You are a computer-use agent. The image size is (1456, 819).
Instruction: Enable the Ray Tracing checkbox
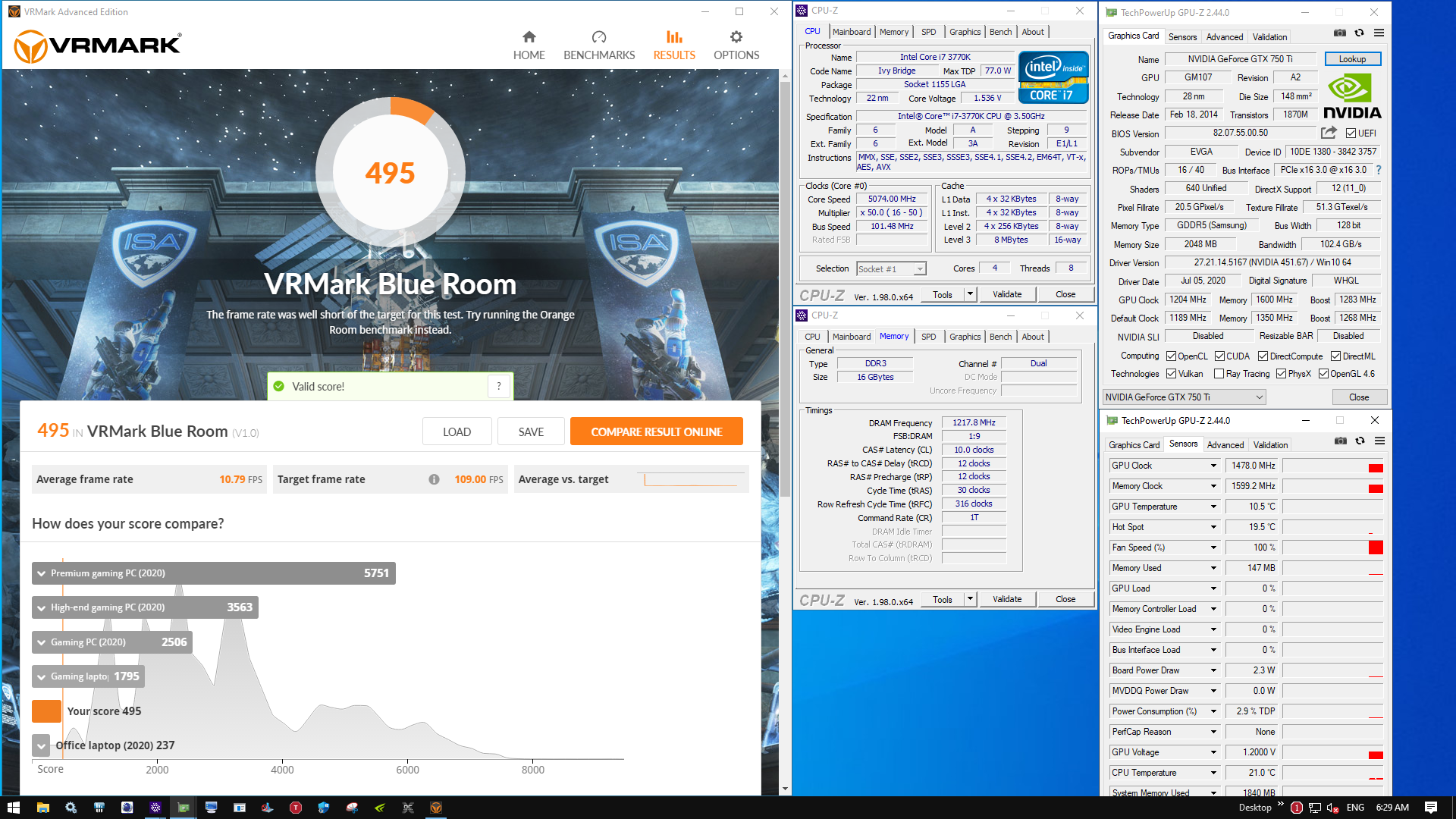tap(1219, 374)
